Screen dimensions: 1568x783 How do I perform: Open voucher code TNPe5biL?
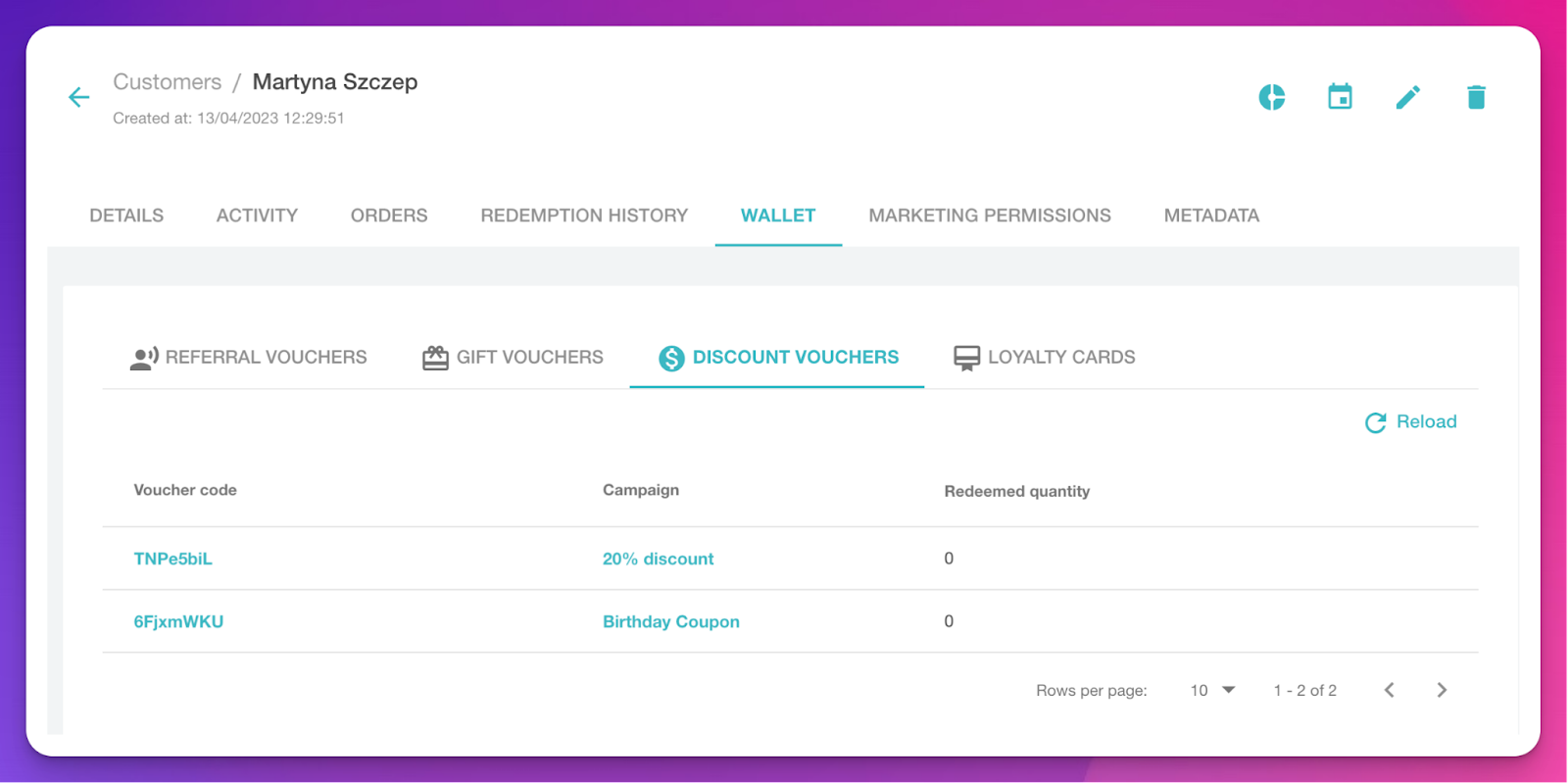pos(173,559)
